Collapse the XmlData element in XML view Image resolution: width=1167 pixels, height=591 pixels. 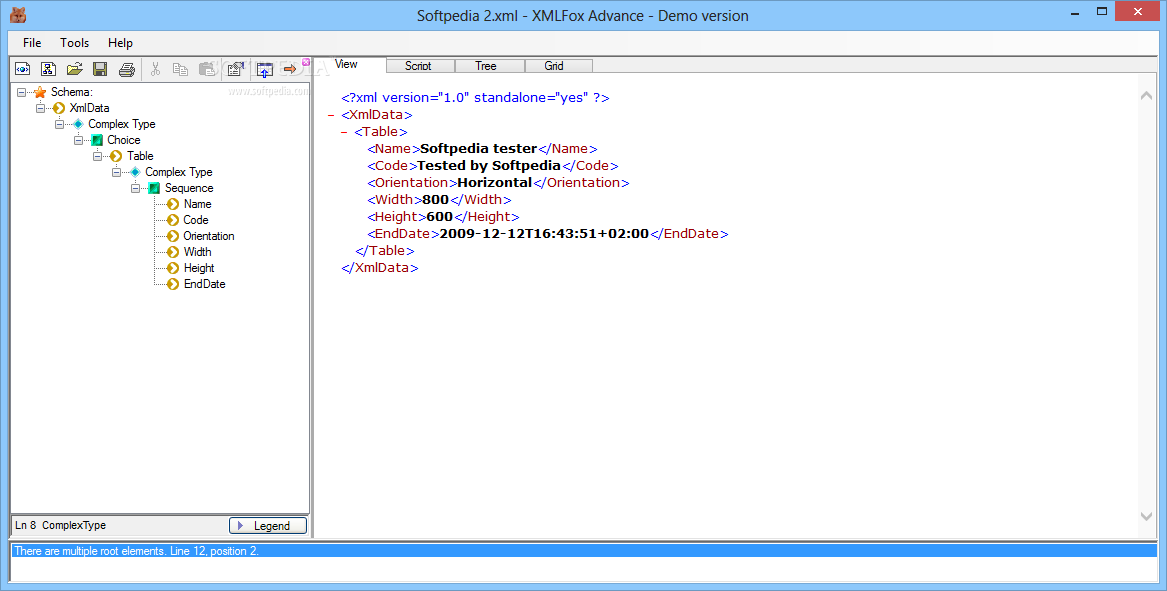coord(330,115)
